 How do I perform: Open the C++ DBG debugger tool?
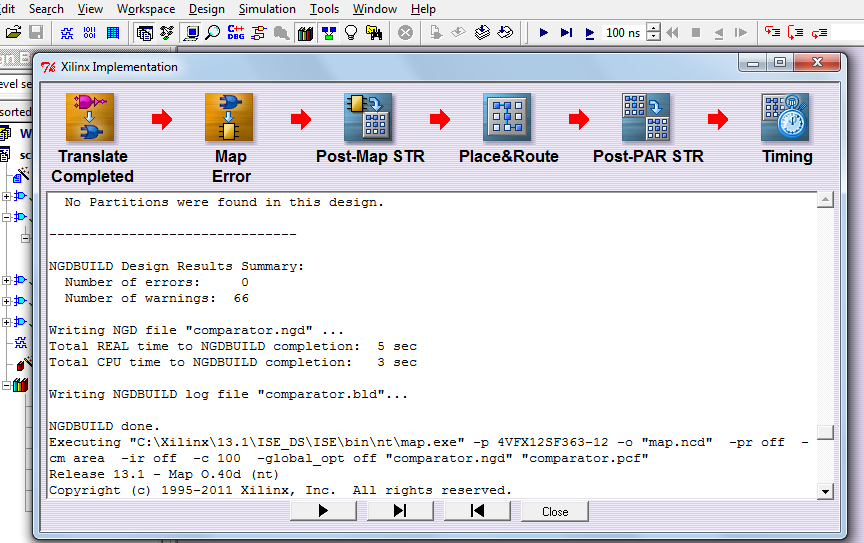point(236,33)
